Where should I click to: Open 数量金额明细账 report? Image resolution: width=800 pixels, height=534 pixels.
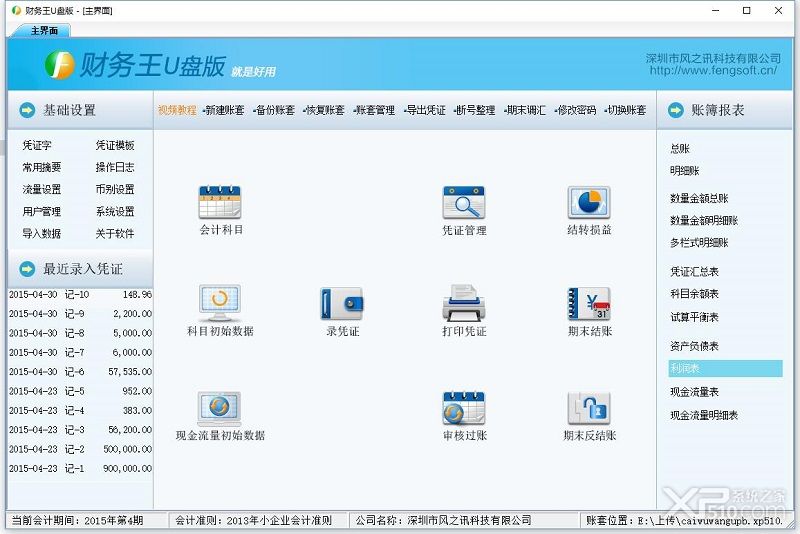click(704, 221)
